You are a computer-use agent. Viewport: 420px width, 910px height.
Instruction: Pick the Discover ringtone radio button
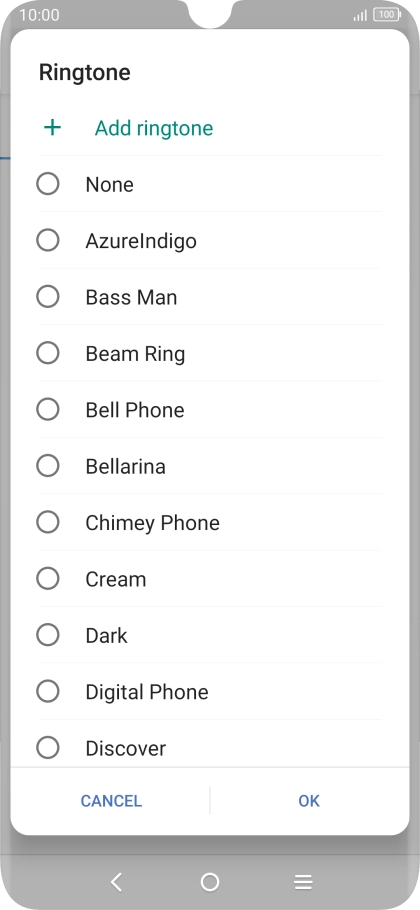click(x=48, y=748)
